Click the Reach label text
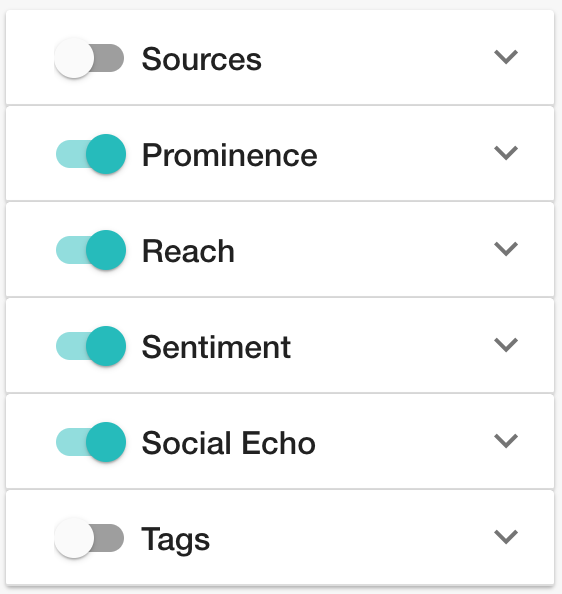 click(x=188, y=251)
